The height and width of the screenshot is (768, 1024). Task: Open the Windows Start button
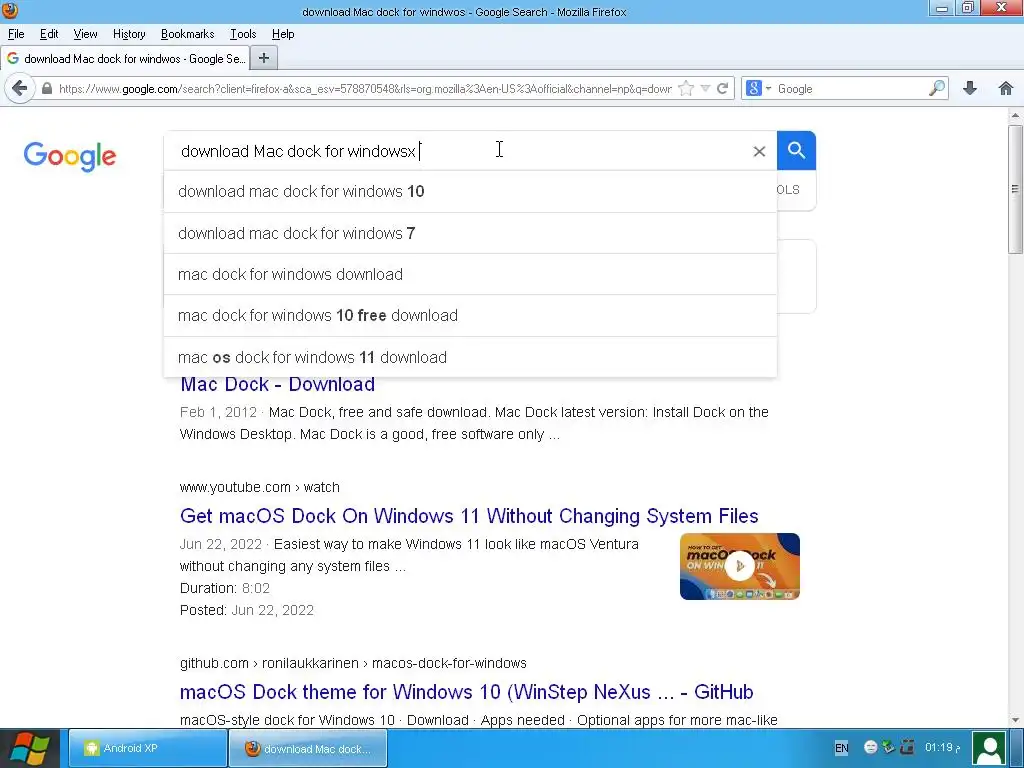pos(31,748)
